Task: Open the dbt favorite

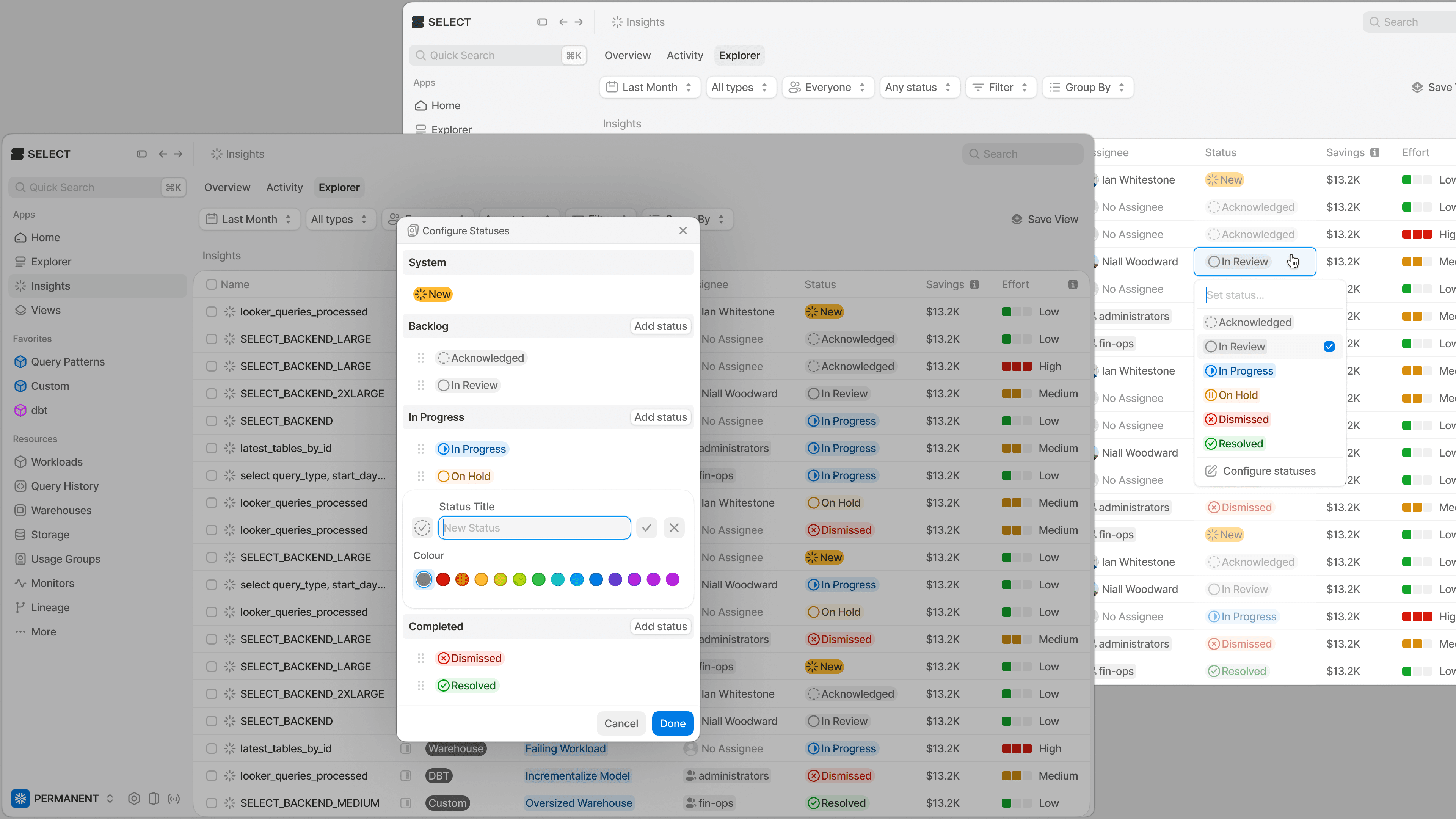Action: 39,410
